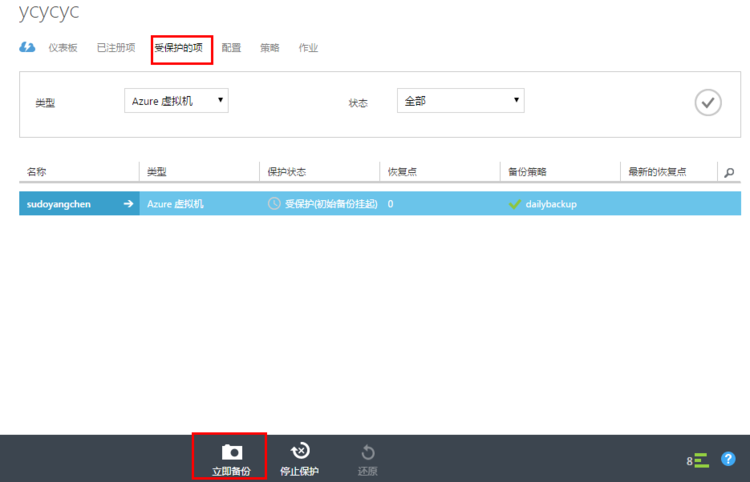Click the ycycyc vault title

(x=49, y=11)
